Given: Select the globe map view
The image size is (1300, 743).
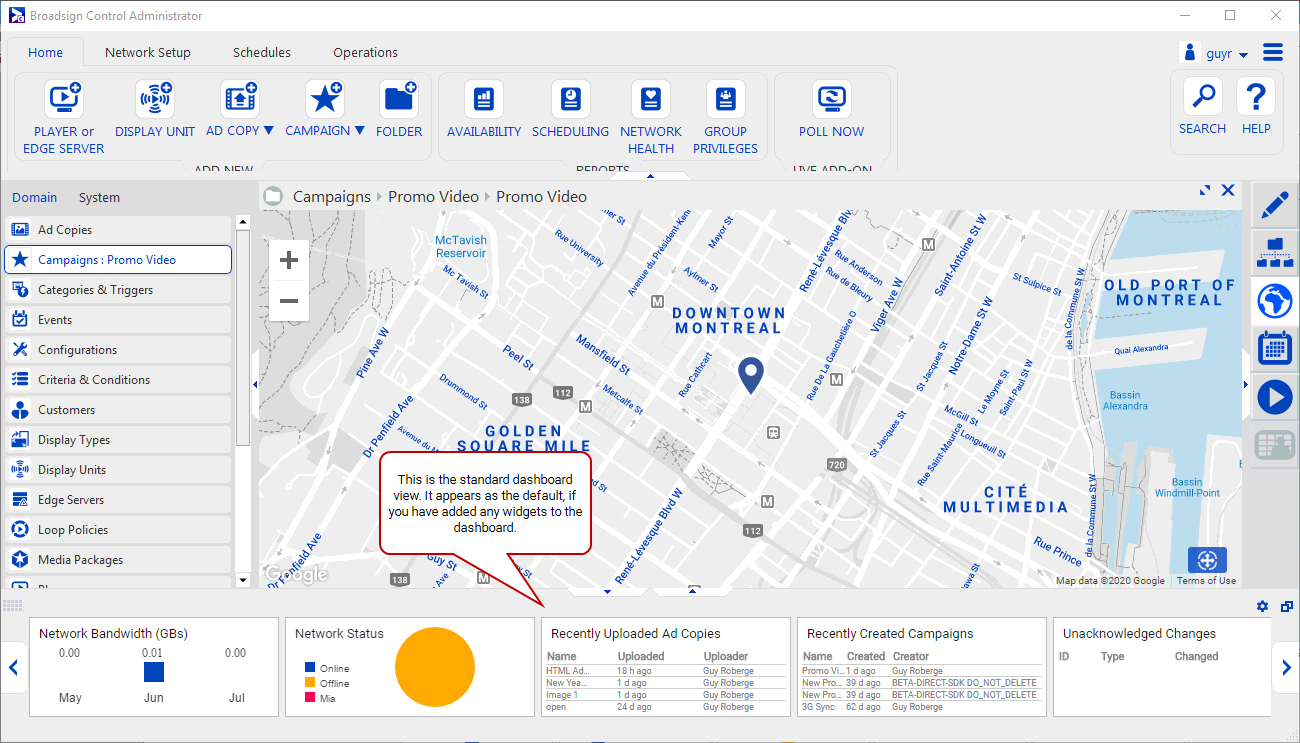Looking at the screenshot, I should point(1274,300).
